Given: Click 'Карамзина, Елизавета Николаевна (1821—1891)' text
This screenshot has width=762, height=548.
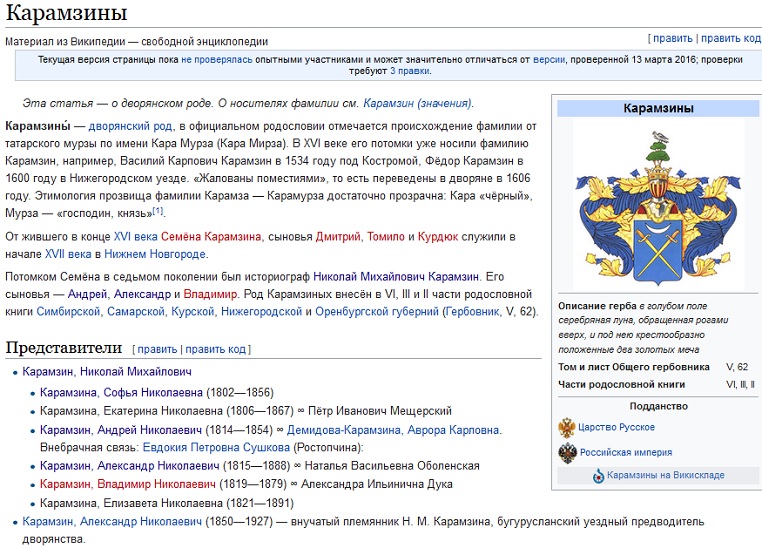Looking at the screenshot, I should click(x=167, y=503).
